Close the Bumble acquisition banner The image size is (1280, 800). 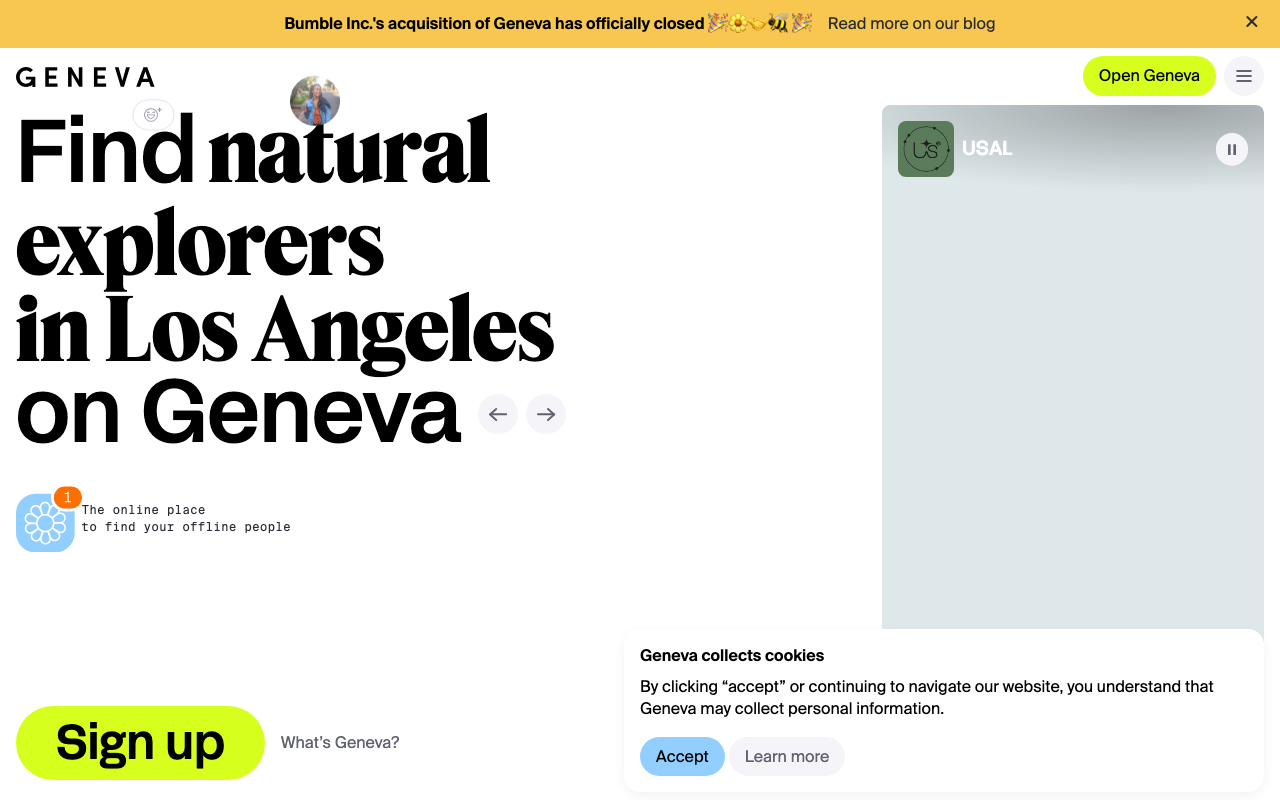point(1251,22)
